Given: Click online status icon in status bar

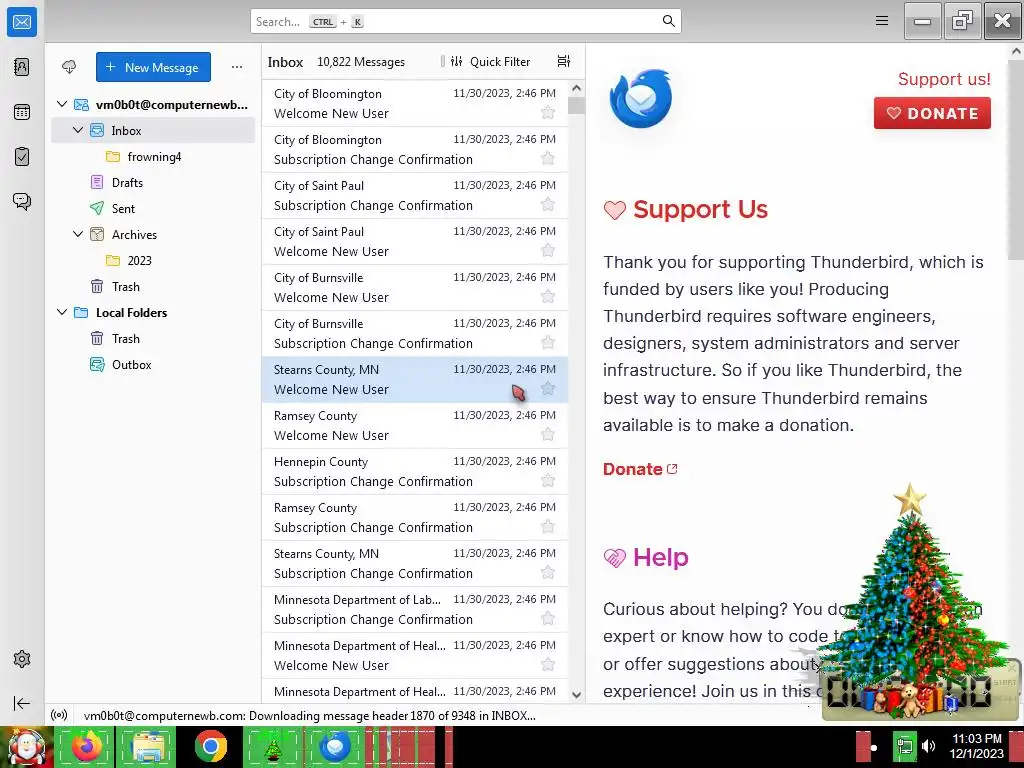Looking at the screenshot, I should 59,715.
